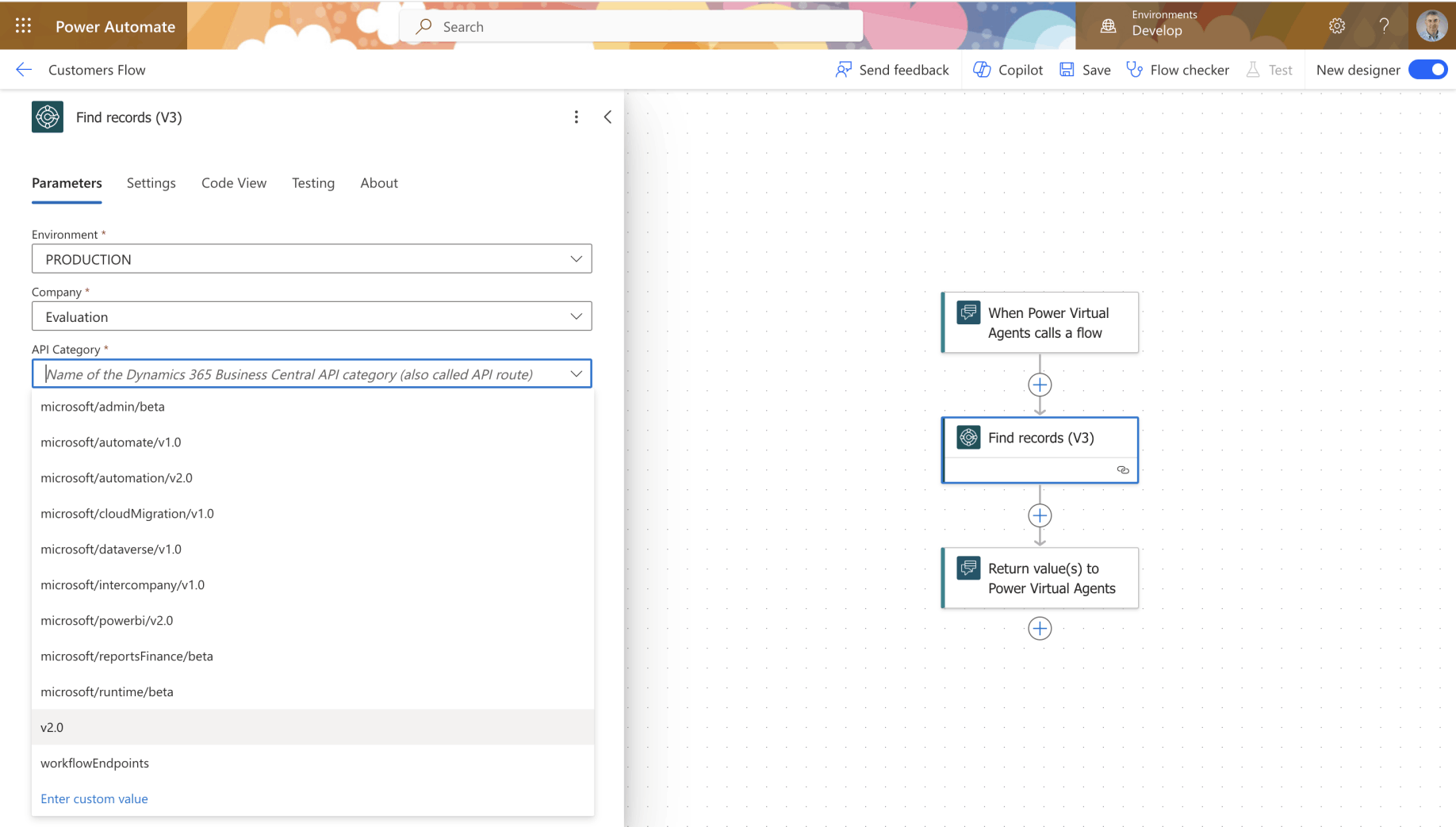Click the Enter custom value link
1456x827 pixels.
point(94,798)
